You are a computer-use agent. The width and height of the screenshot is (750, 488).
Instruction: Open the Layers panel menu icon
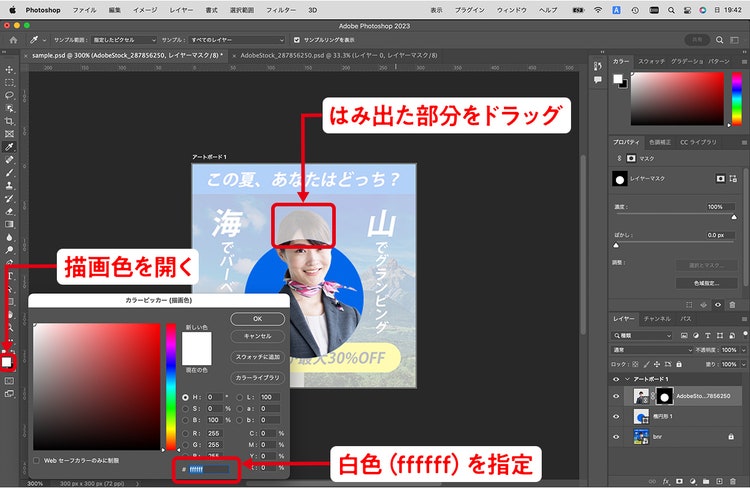pyautogui.click(x=744, y=319)
